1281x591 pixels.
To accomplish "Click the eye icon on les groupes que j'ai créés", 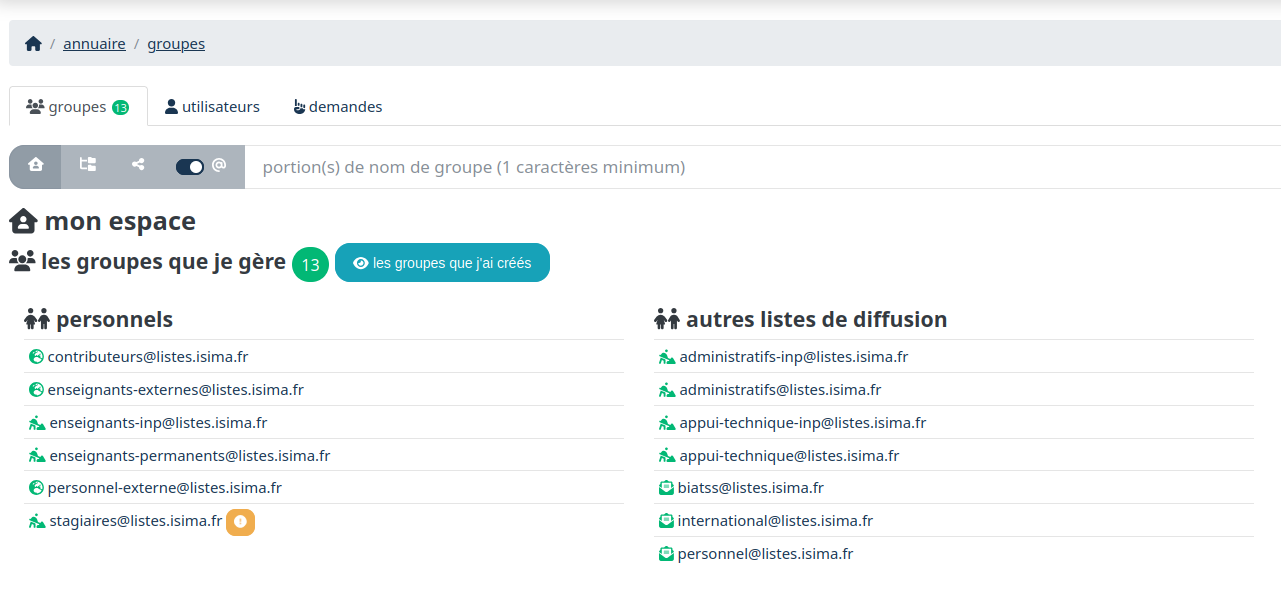I will coord(361,263).
